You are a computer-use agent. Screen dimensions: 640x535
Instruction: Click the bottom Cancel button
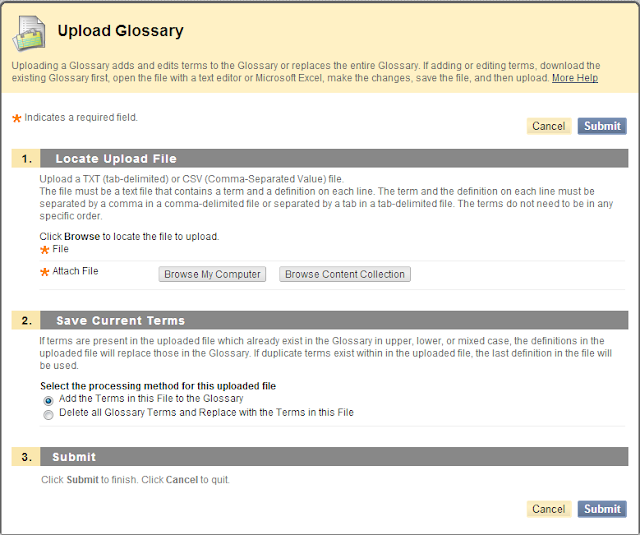(x=549, y=509)
